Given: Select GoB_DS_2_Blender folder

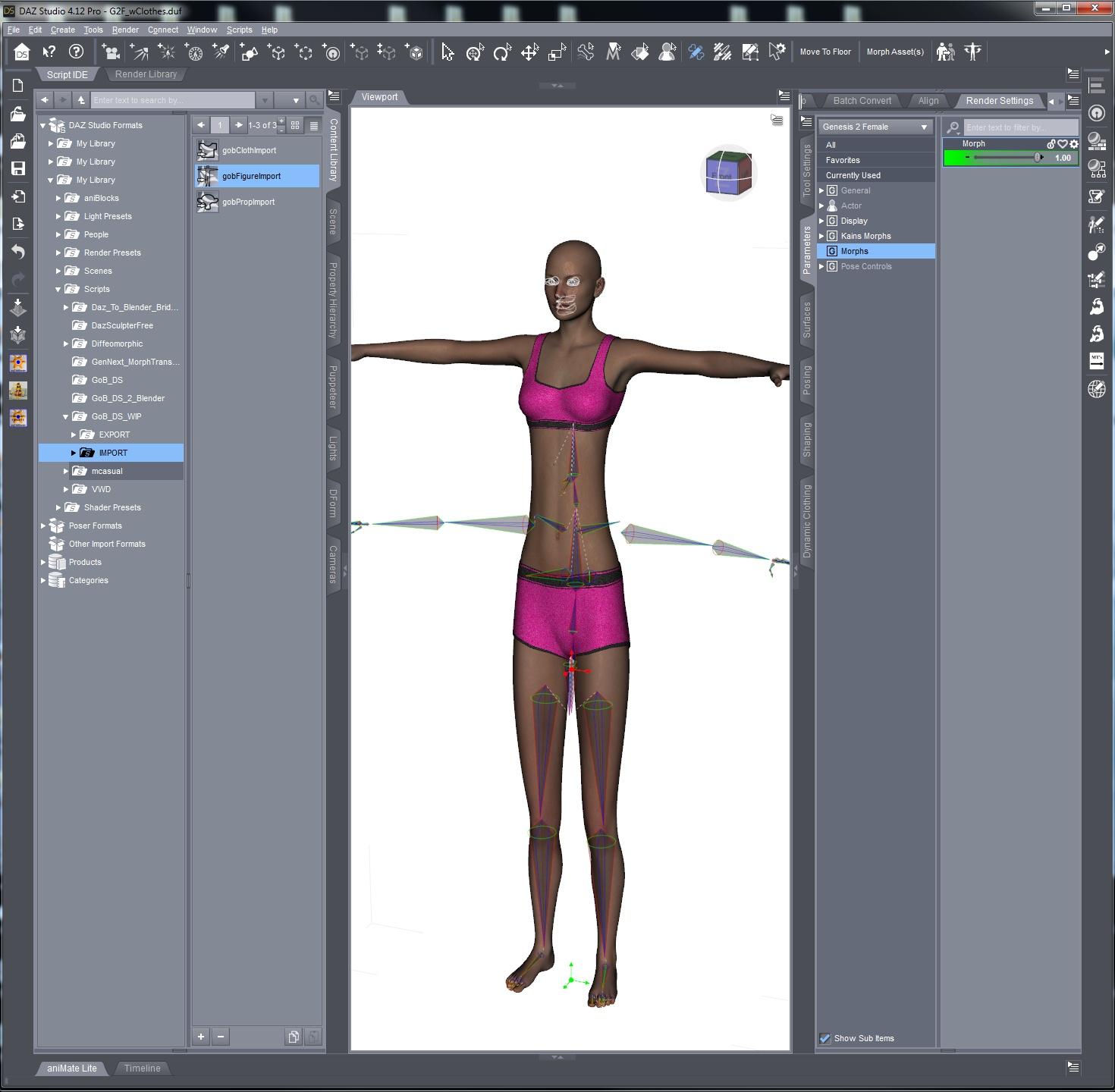Looking at the screenshot, I should tap(127, 398).
